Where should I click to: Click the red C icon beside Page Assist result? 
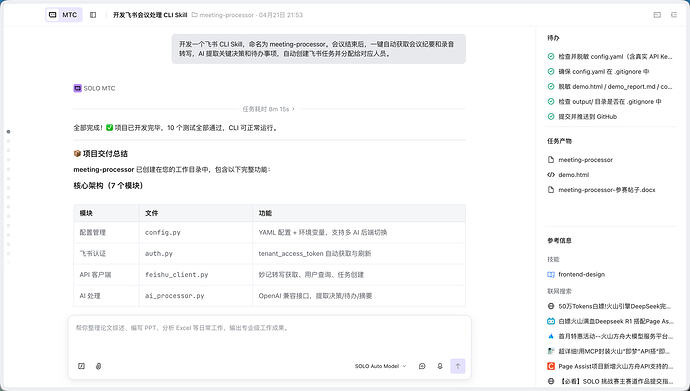[x=551, y=366]
